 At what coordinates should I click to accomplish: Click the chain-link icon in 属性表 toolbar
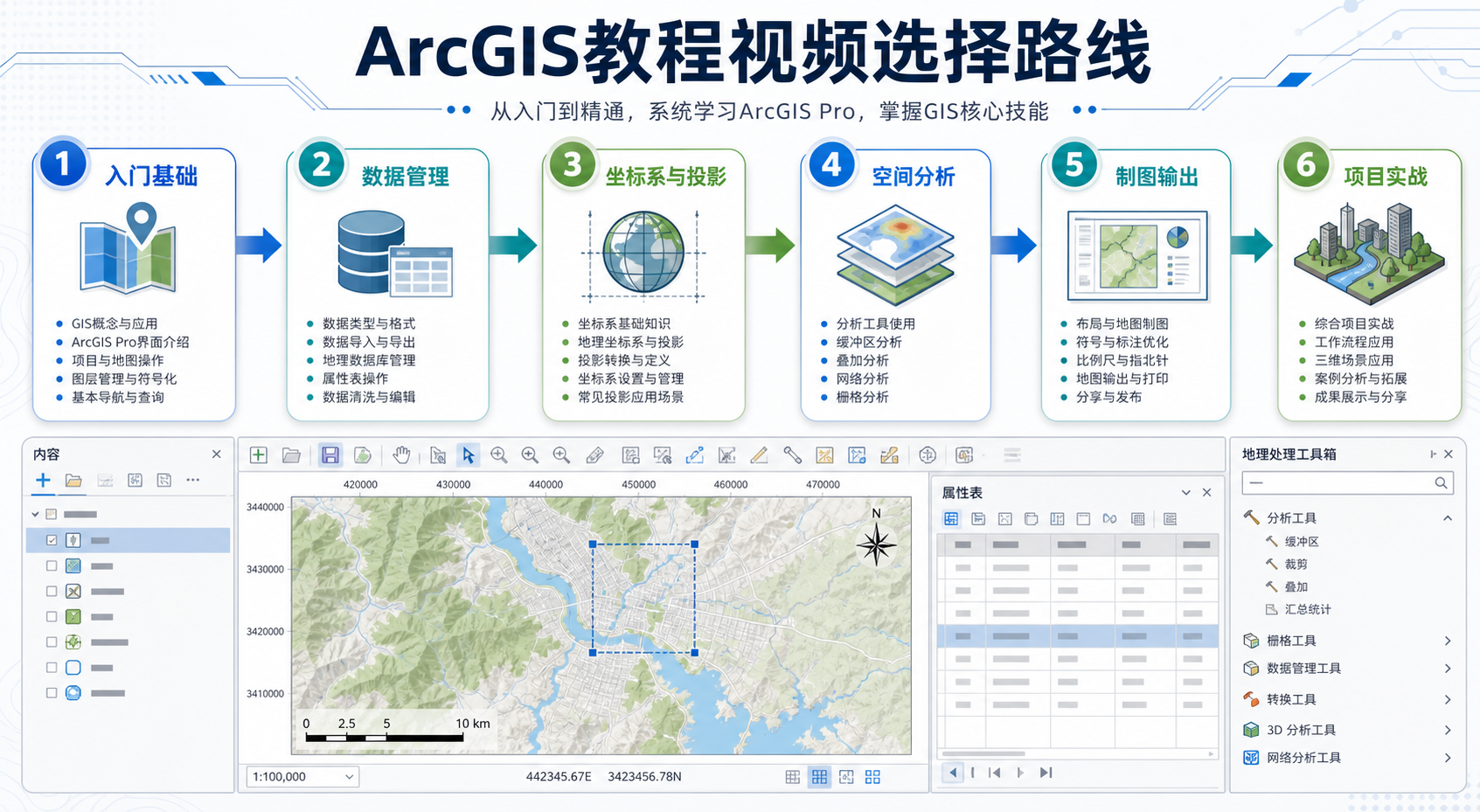1109,519
